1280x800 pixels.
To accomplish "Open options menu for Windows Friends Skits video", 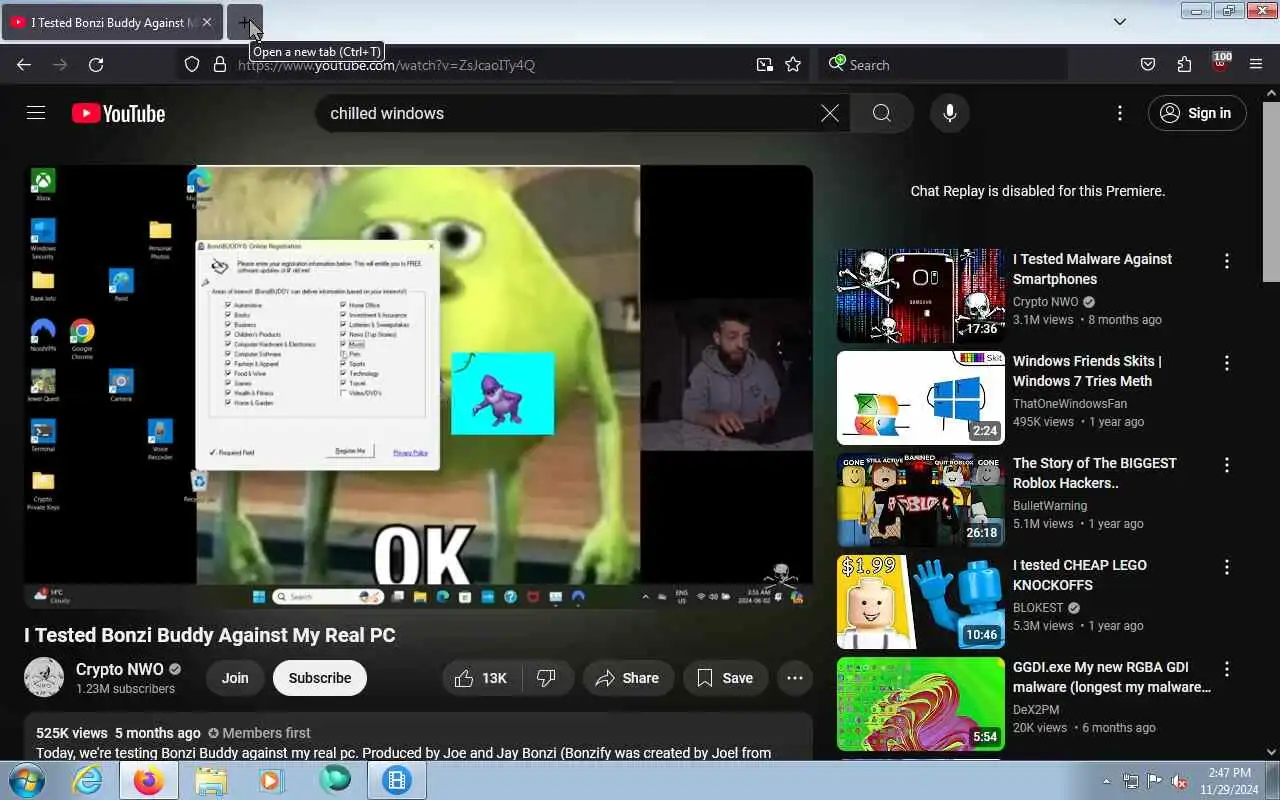I will coord(1227,363).
